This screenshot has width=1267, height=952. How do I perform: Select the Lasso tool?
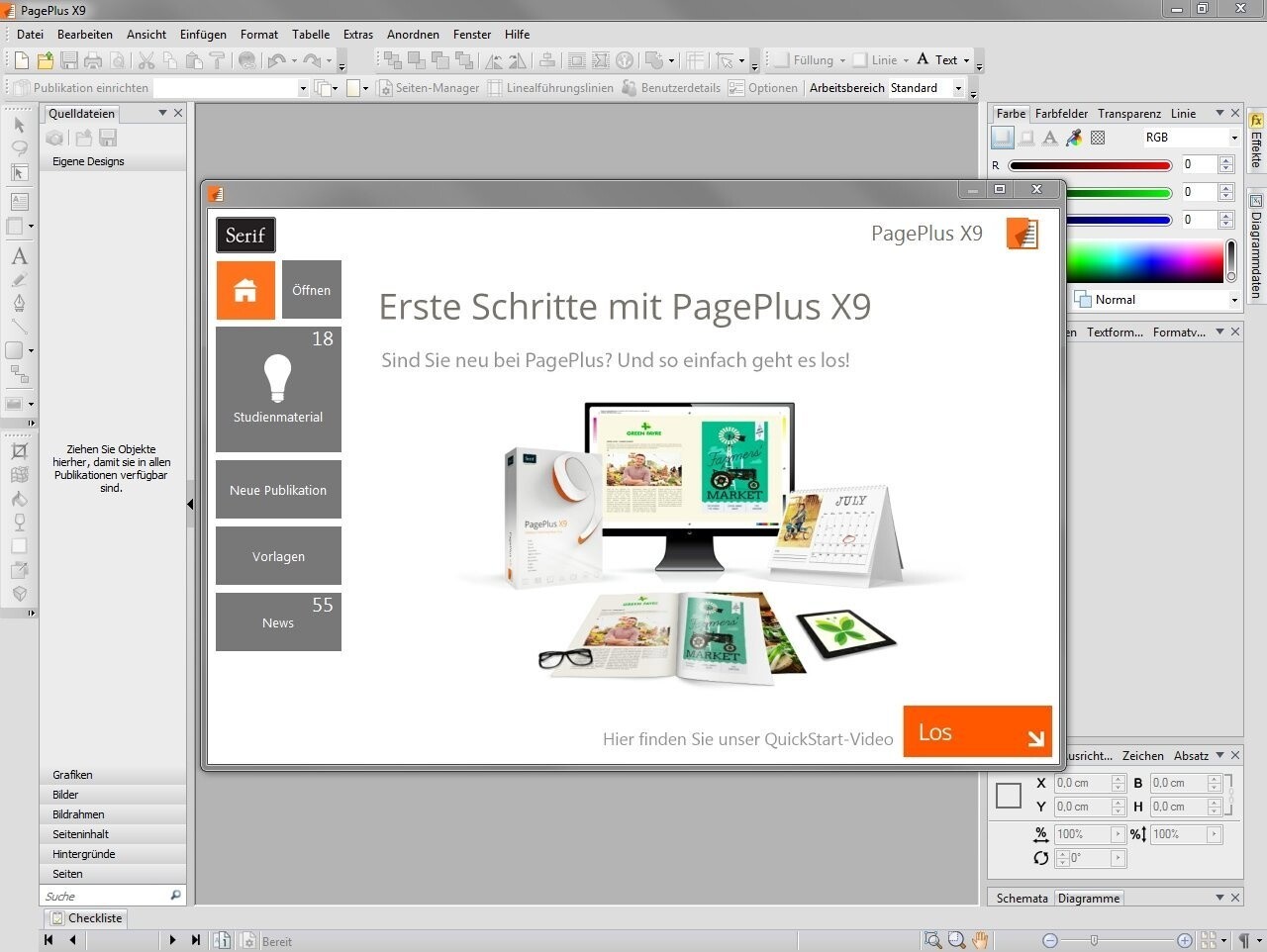pos(19,148)
